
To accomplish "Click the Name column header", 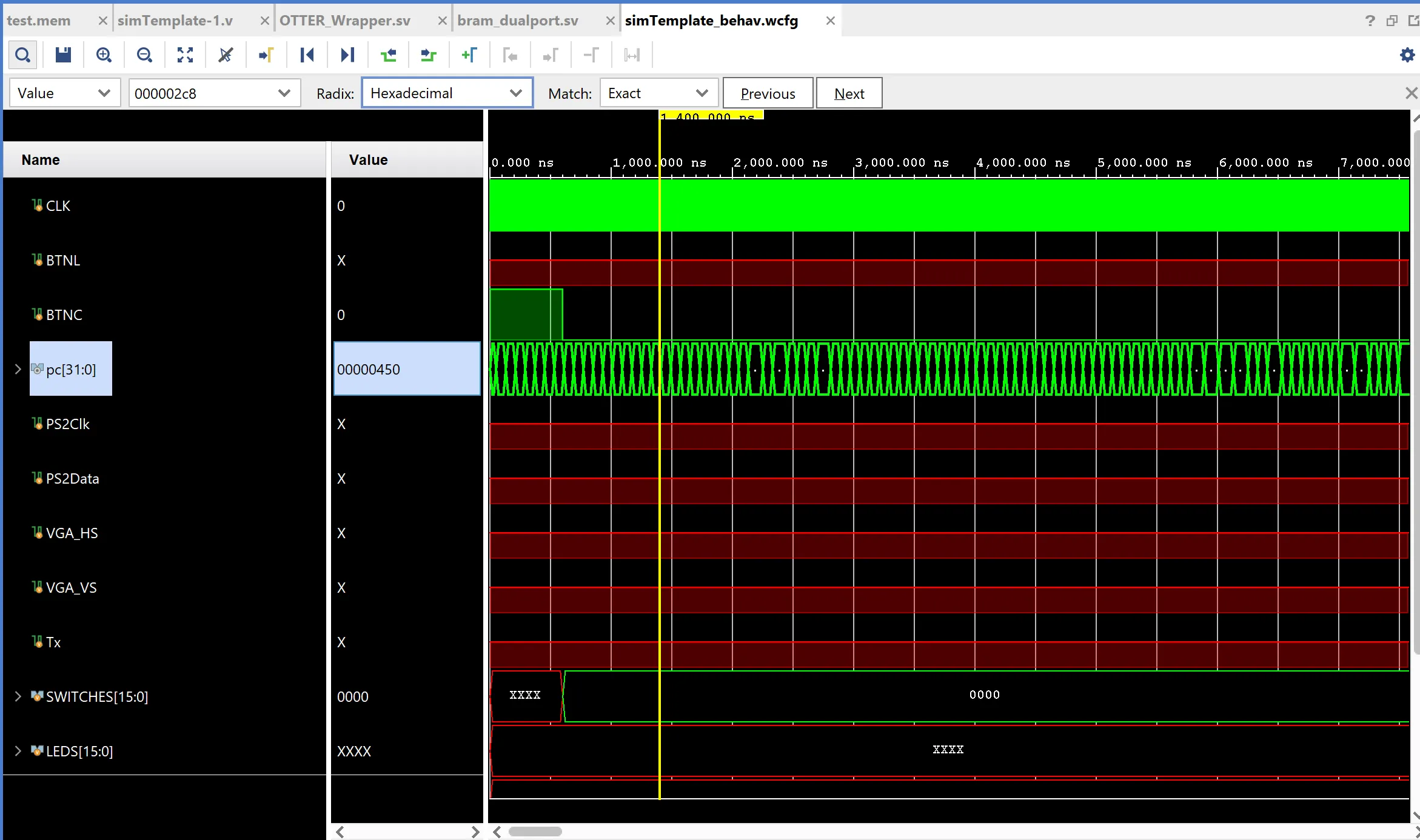I will point(164,160).
